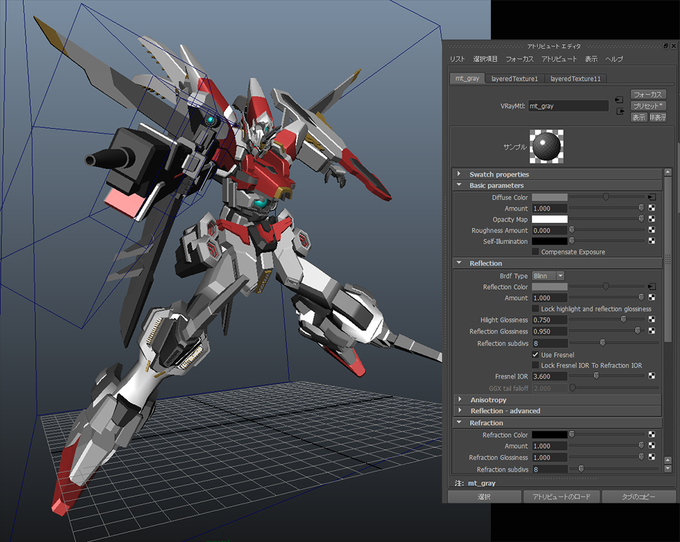Screen dimensions: 680x542
Task: Click the Reflection subdivs slider handle
Action: point(602,343)
